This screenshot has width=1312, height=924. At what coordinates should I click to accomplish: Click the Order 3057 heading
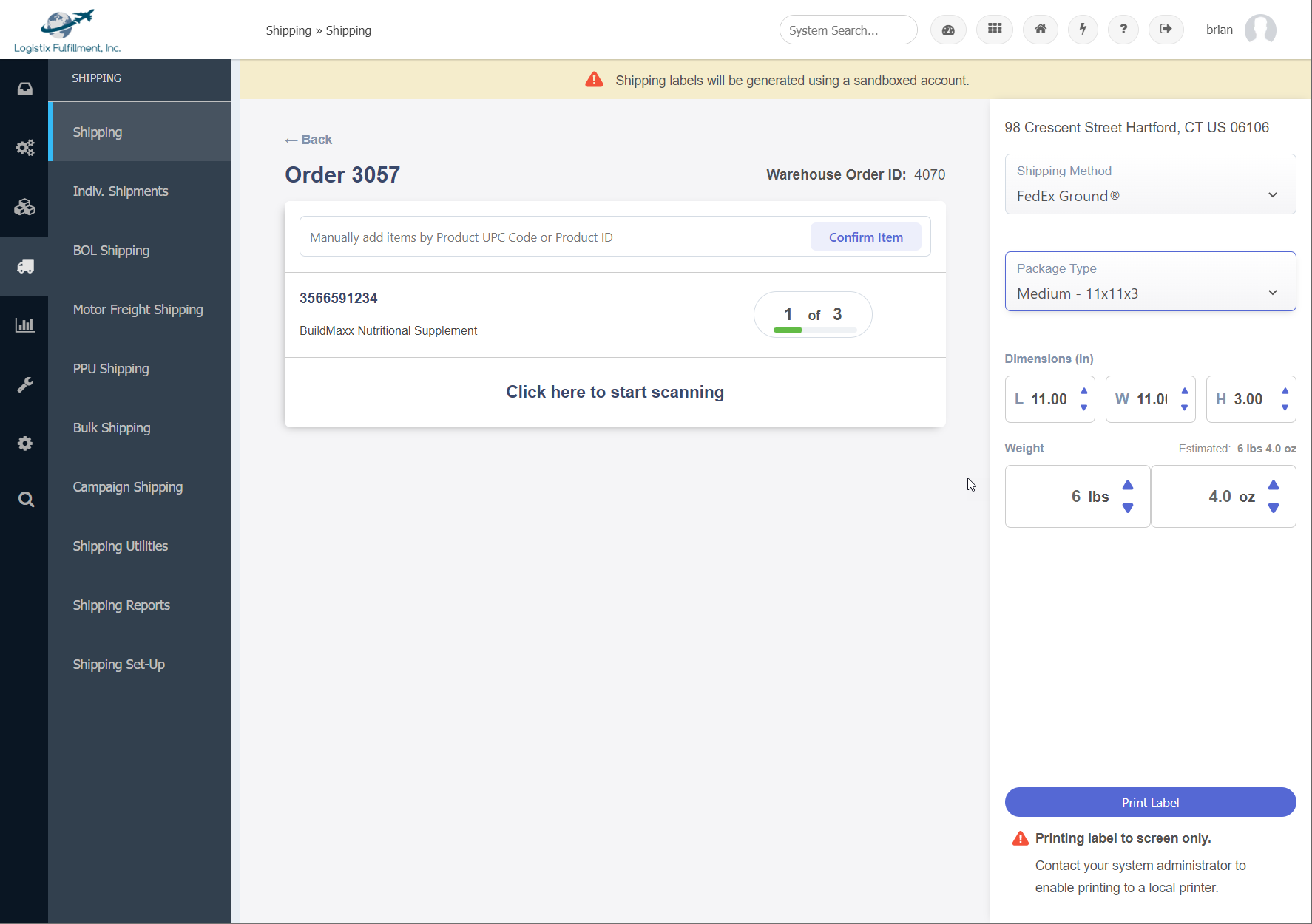[x=342, y=174]
